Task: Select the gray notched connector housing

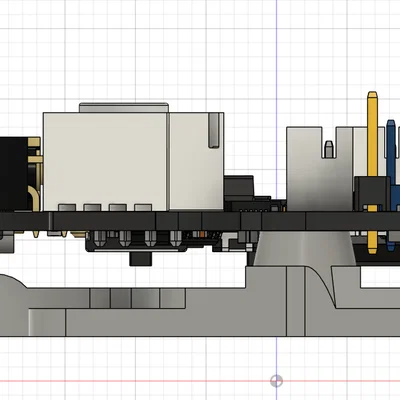Action: point(320,169)
